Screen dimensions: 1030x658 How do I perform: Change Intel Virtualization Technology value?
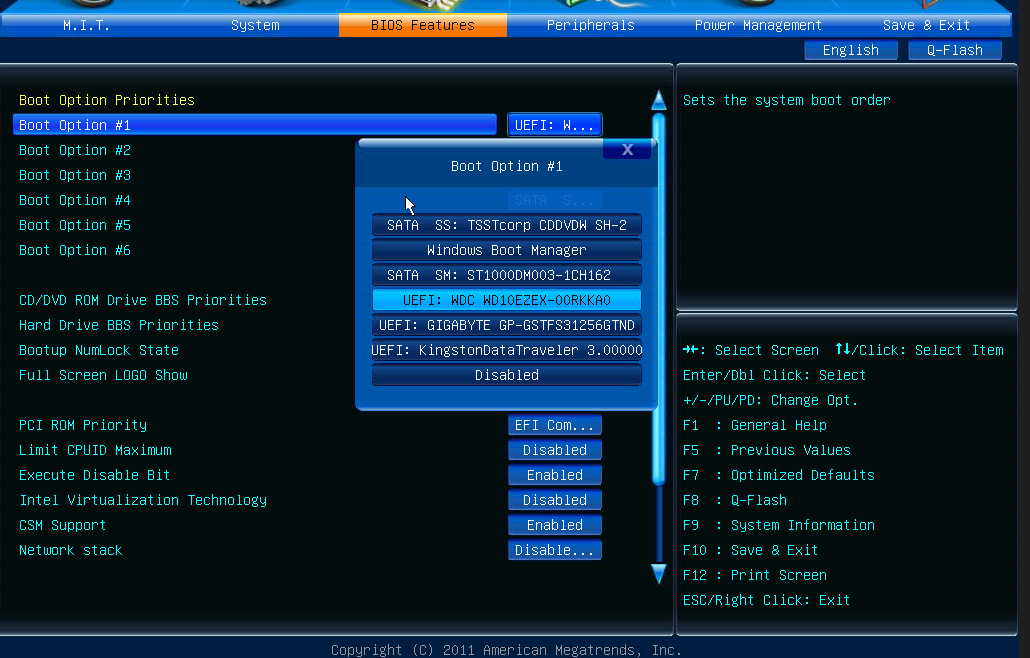[554, 500]
